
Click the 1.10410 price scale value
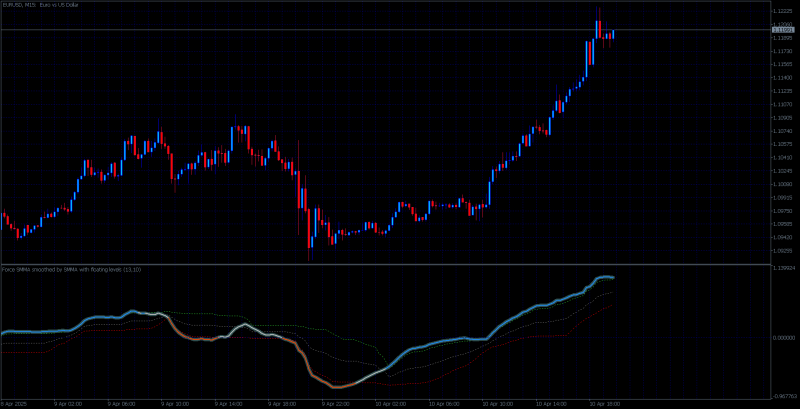pyautogui.click(x=782, y=158)
